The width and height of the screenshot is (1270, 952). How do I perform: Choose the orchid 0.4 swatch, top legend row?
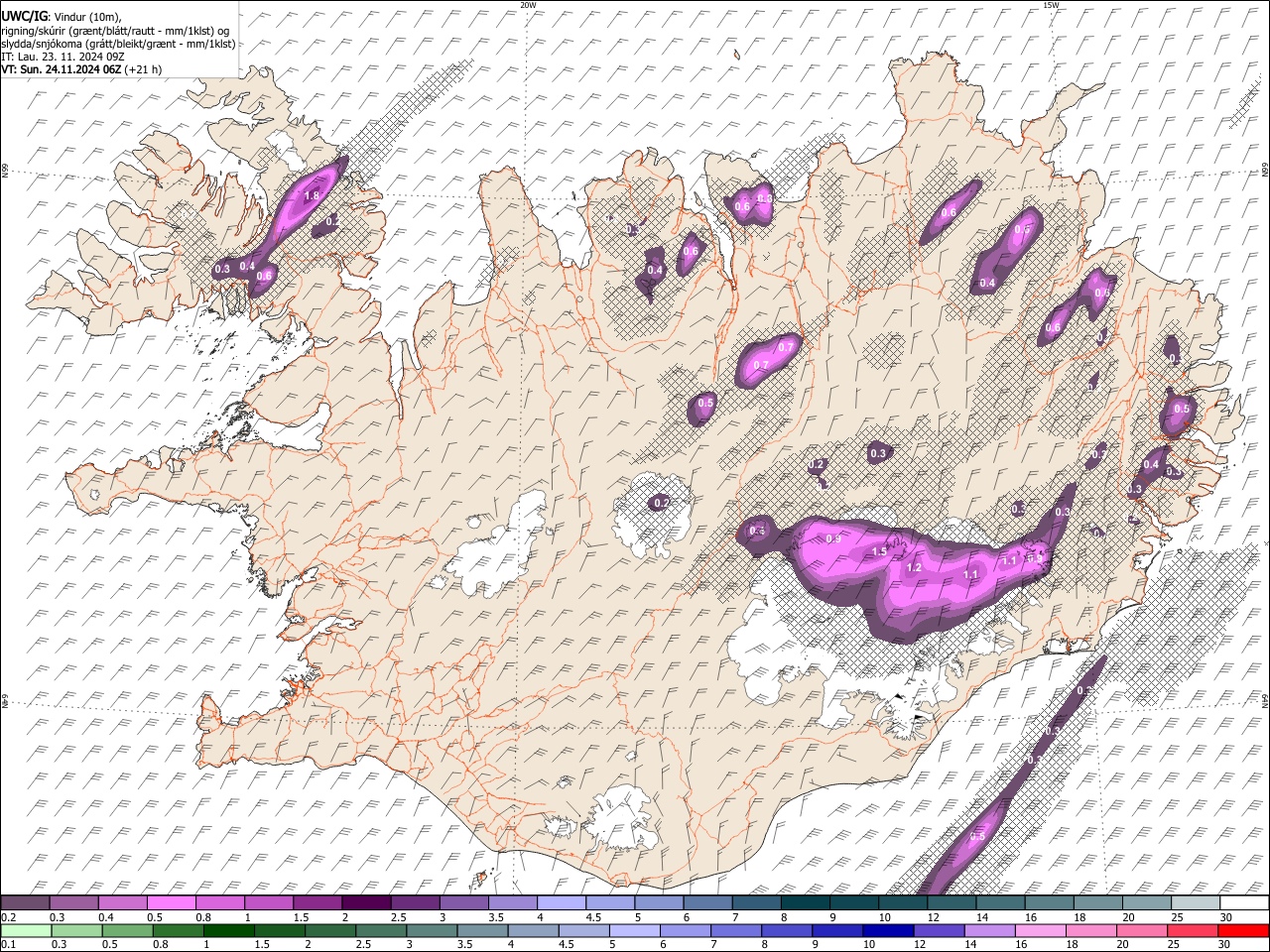pos(122,903)
